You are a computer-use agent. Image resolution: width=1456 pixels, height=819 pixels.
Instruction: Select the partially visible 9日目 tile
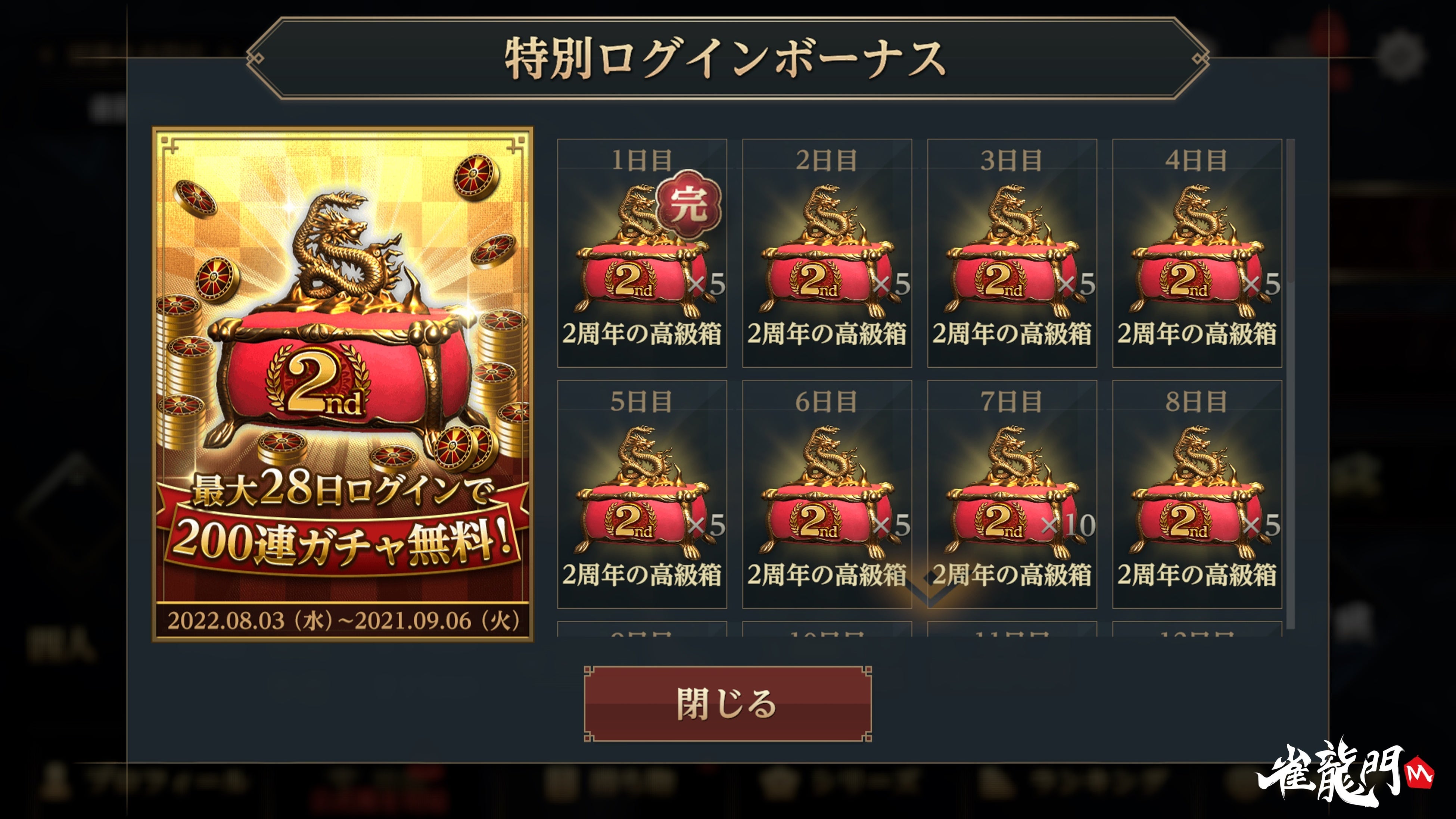point(642,629)
